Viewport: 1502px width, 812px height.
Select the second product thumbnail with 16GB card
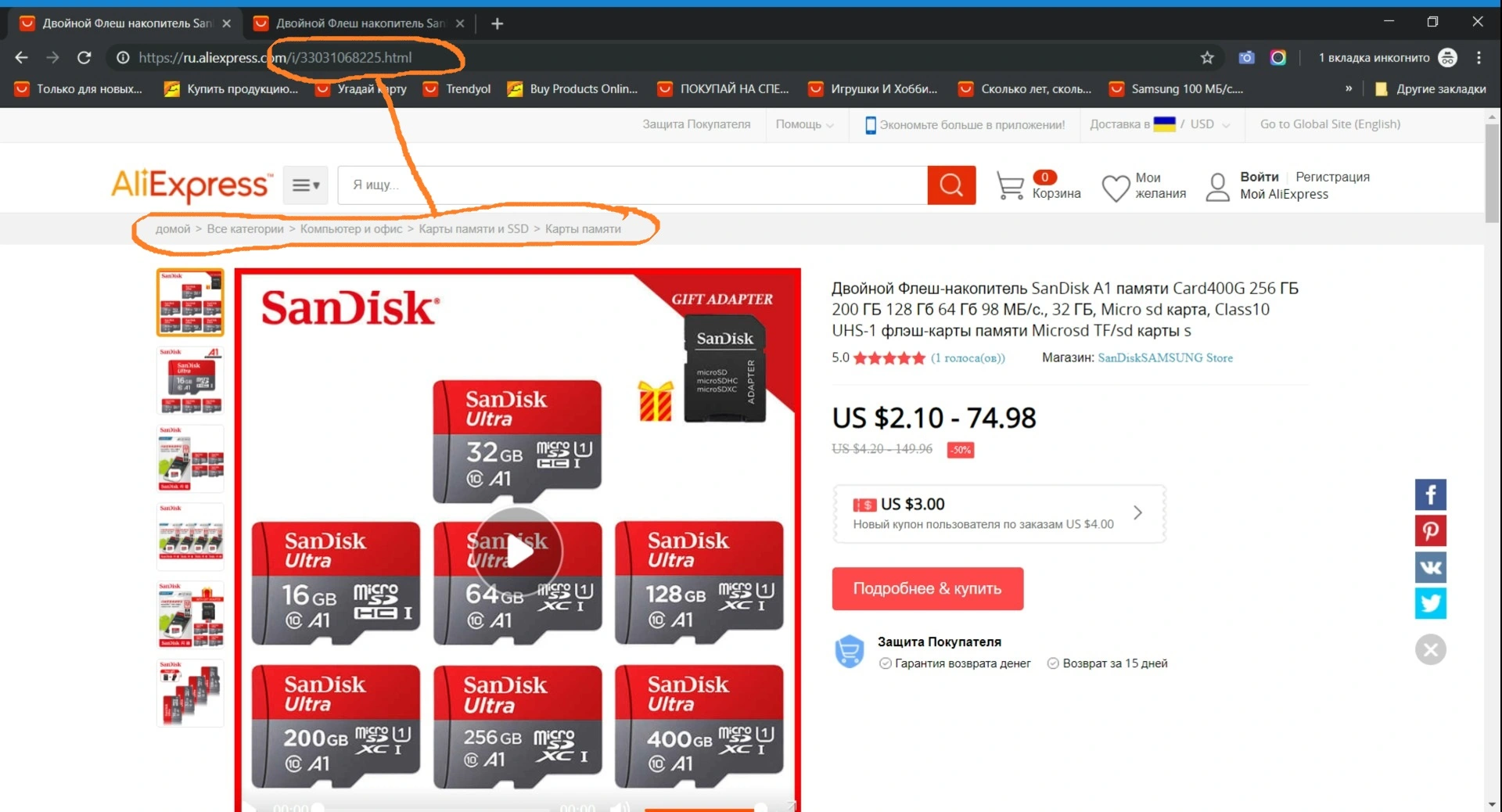[190, 380]
